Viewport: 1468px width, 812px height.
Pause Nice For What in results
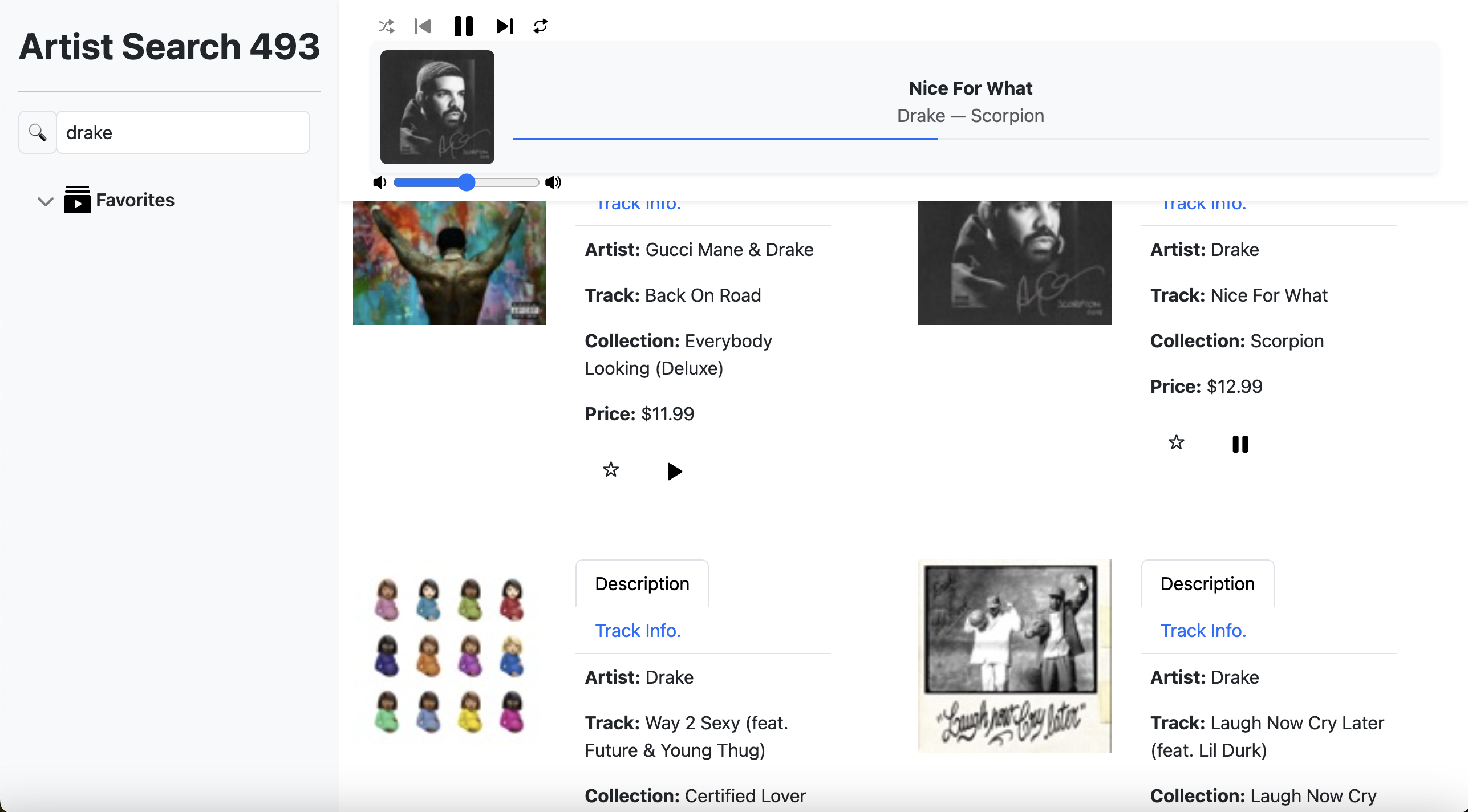[1240, 444]
